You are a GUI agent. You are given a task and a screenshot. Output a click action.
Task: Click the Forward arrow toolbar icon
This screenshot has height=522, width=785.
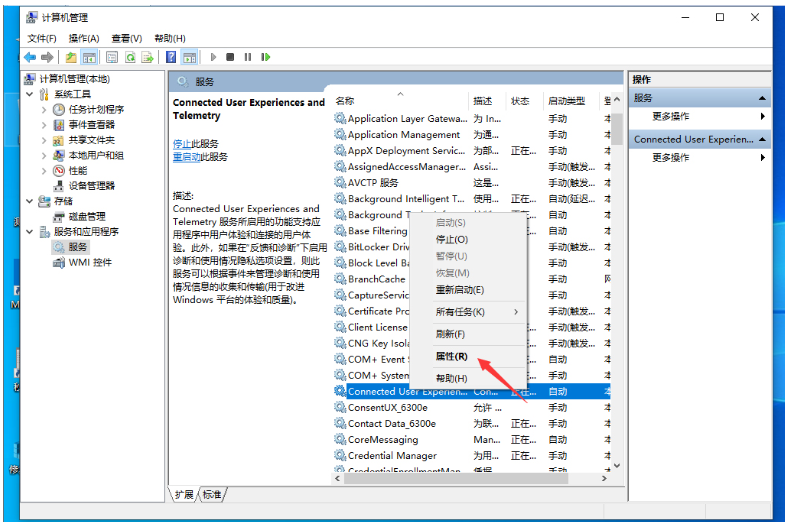47,57
